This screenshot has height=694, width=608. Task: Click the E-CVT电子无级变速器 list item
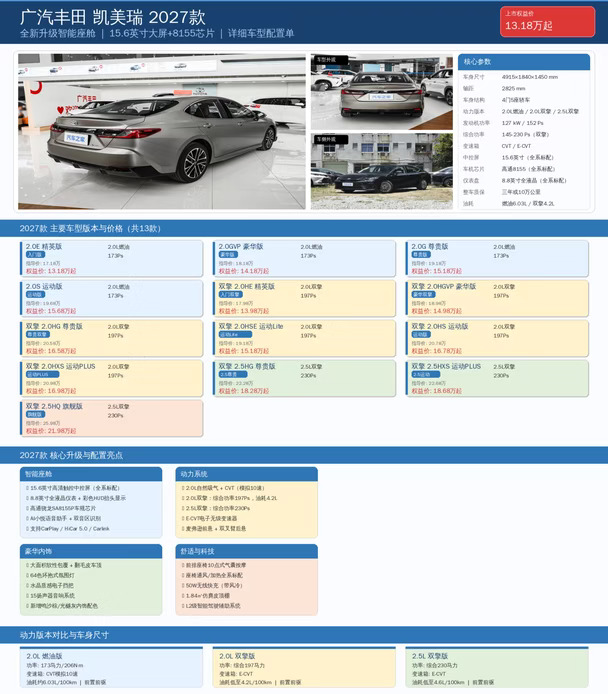pos(209,518)
